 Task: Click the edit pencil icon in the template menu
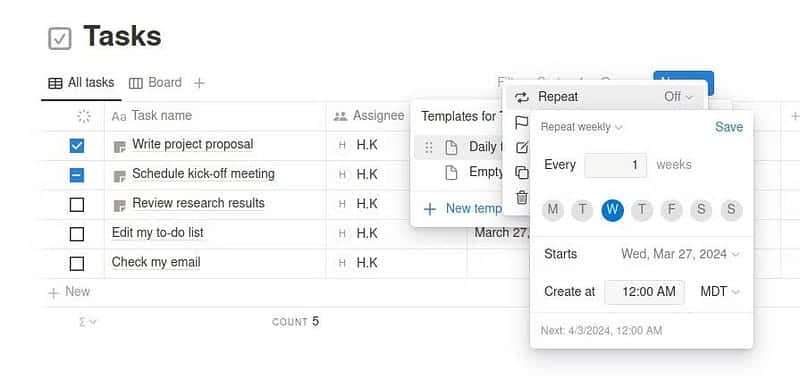521,148
